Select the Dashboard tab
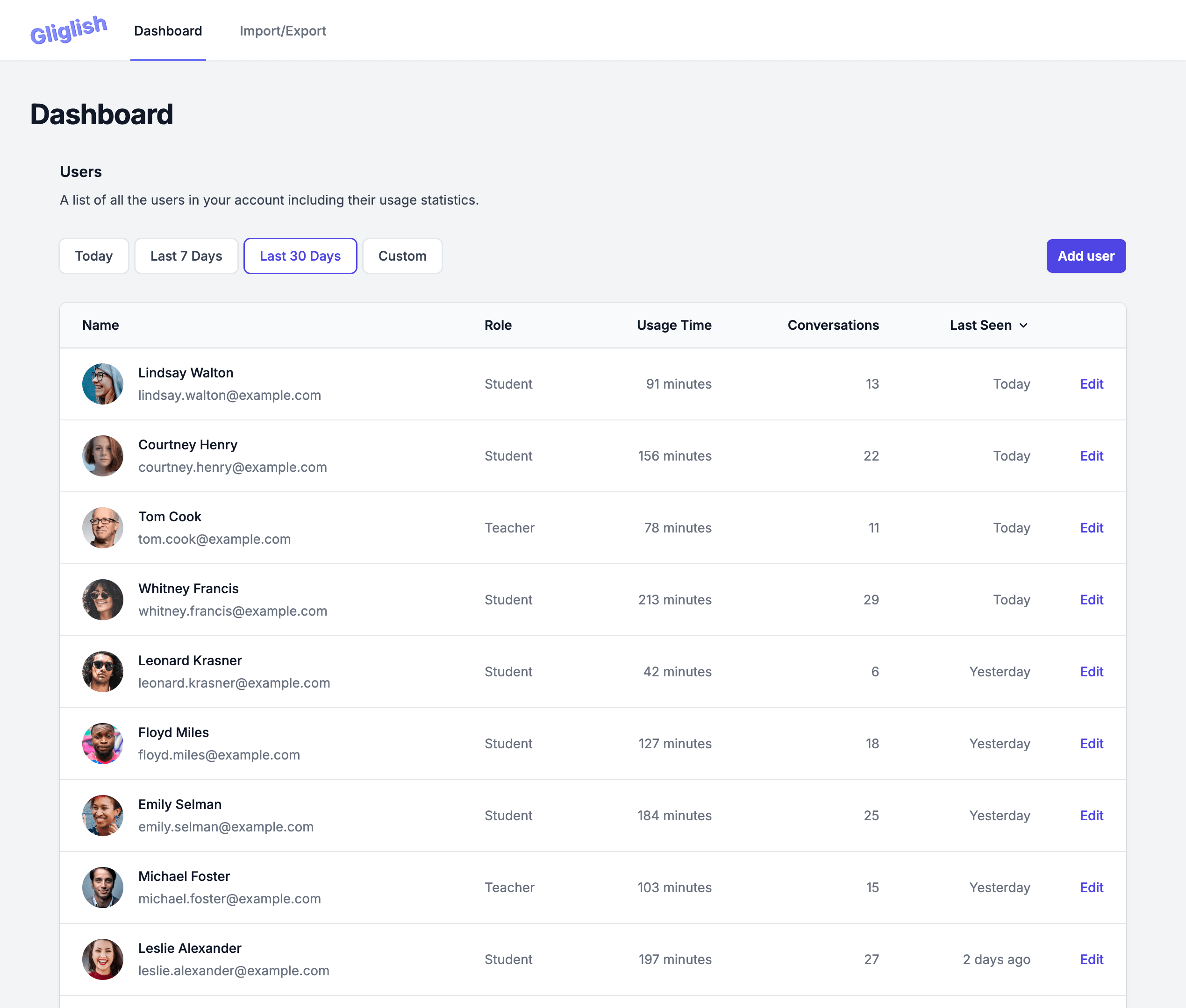This screenshot has width=1186, height=1008. (168, 30)
